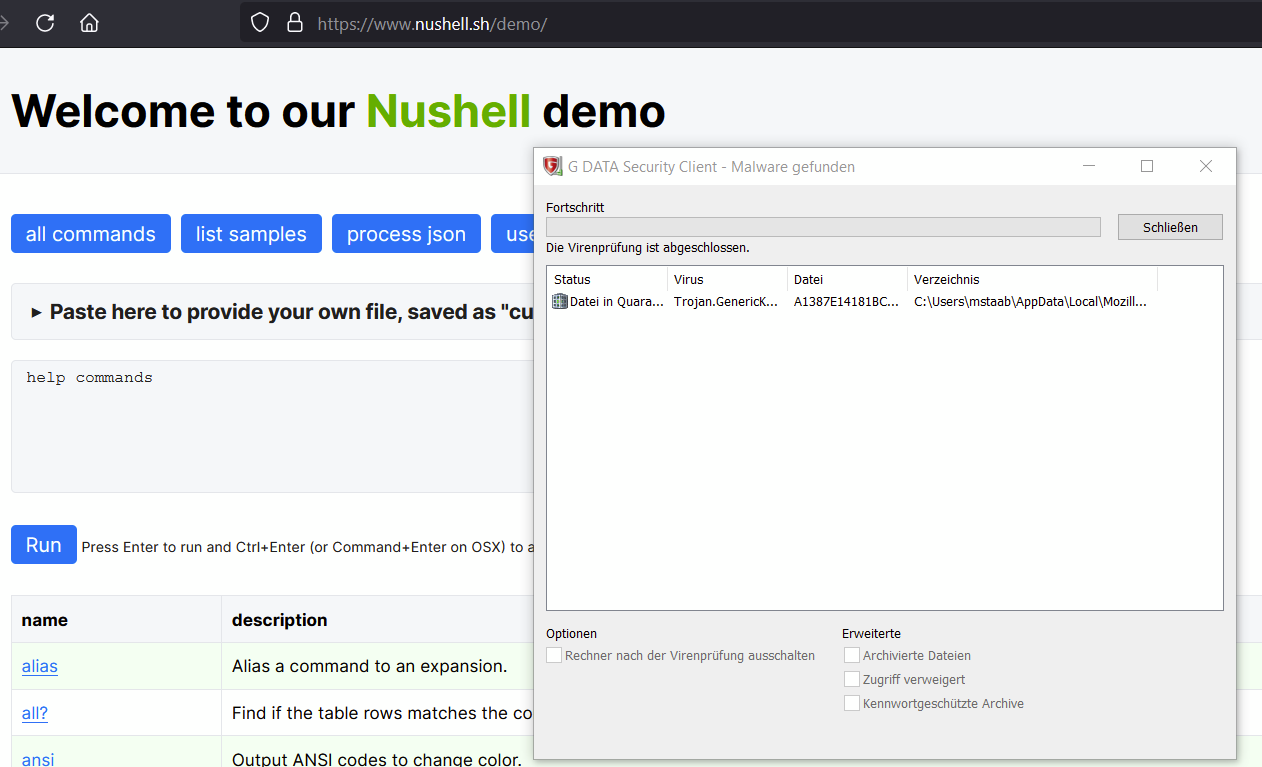Click the 'name' table column header
The width and height of the screenshot is (1262, 767).
(45, 620)
